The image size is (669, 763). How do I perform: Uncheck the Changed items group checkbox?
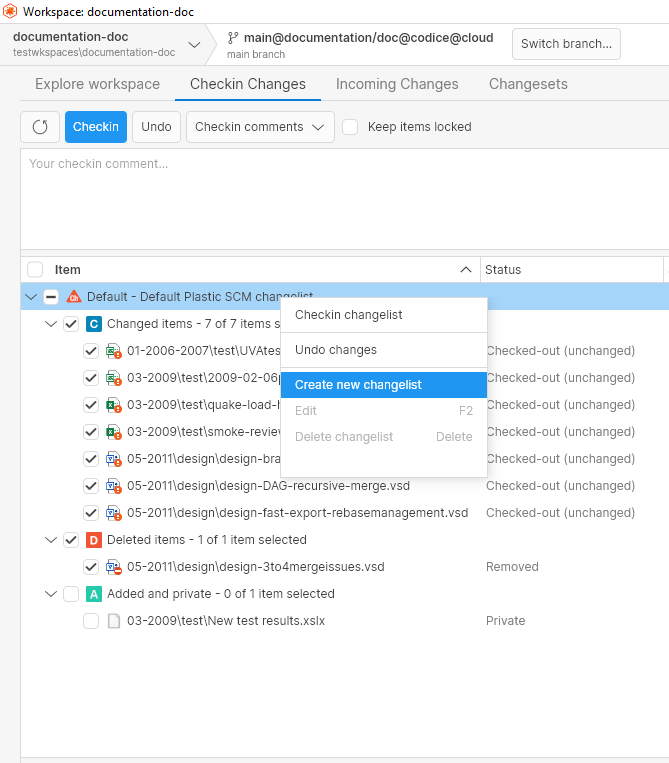71,324
